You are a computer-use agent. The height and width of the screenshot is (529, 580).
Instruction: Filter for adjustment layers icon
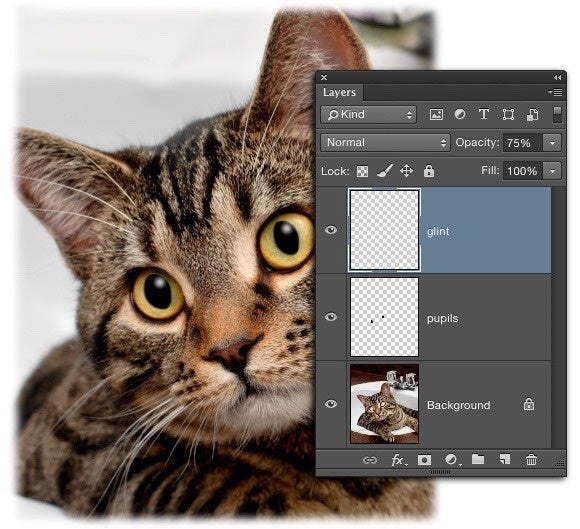click(x=460, y=115)
